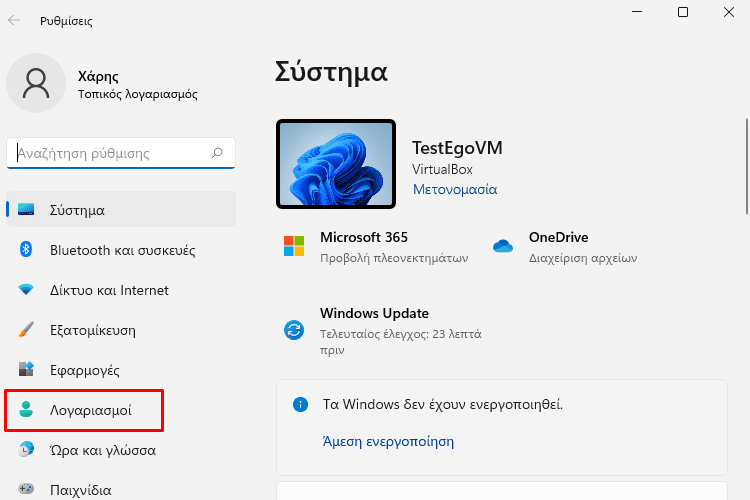Click the TestEgoVM device name text
Image resolution: width=750 pixels, height=500 pixels.
click(457, 148)
